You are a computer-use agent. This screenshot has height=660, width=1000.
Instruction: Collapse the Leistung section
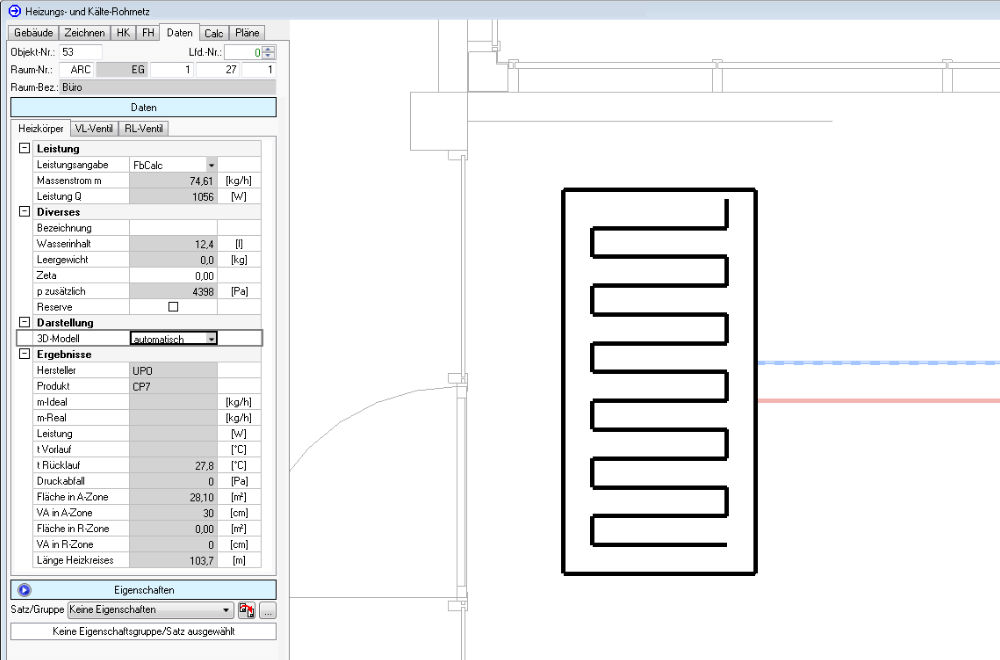click(x=25, y=149)
